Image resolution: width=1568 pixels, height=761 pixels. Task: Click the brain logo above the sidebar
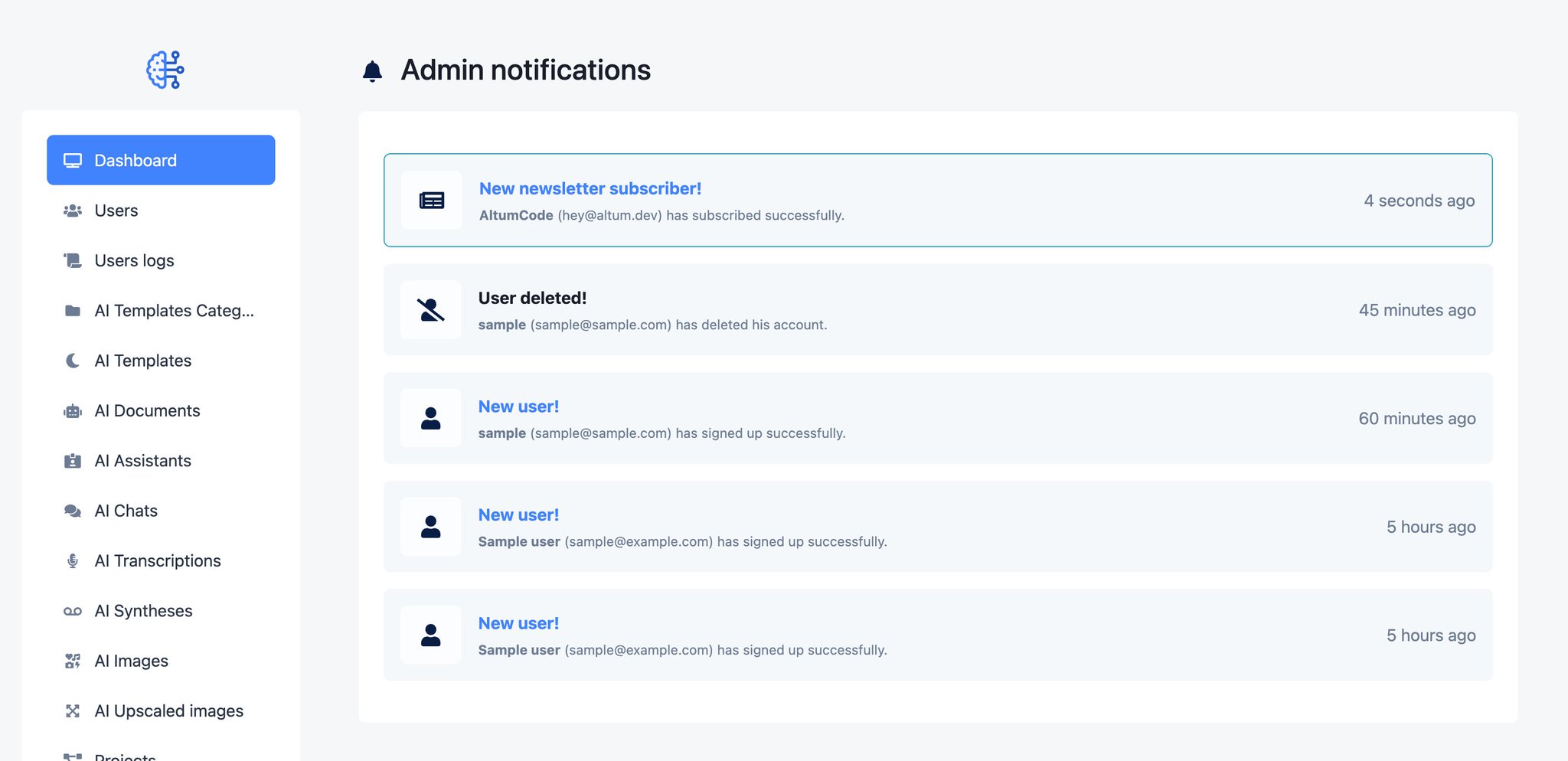(163, 69)
